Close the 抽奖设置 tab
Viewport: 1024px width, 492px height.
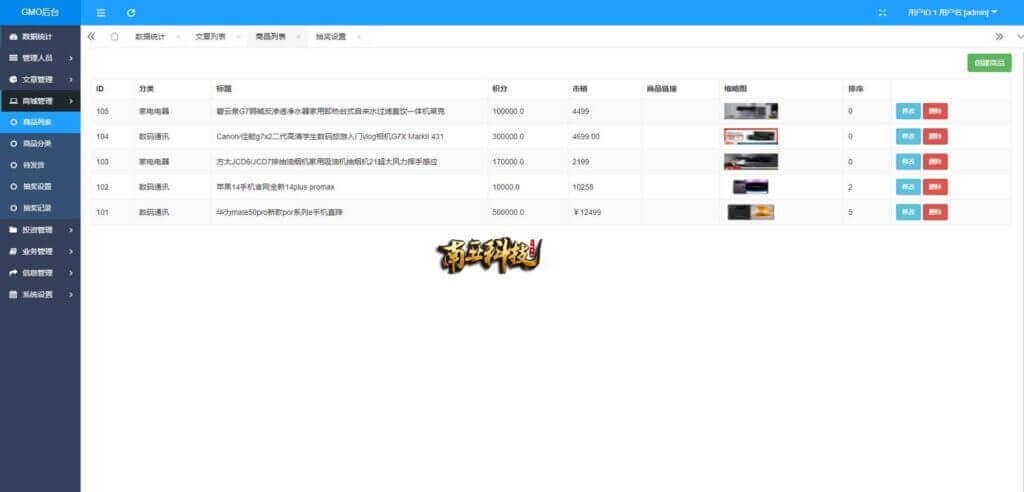[358, 37]
